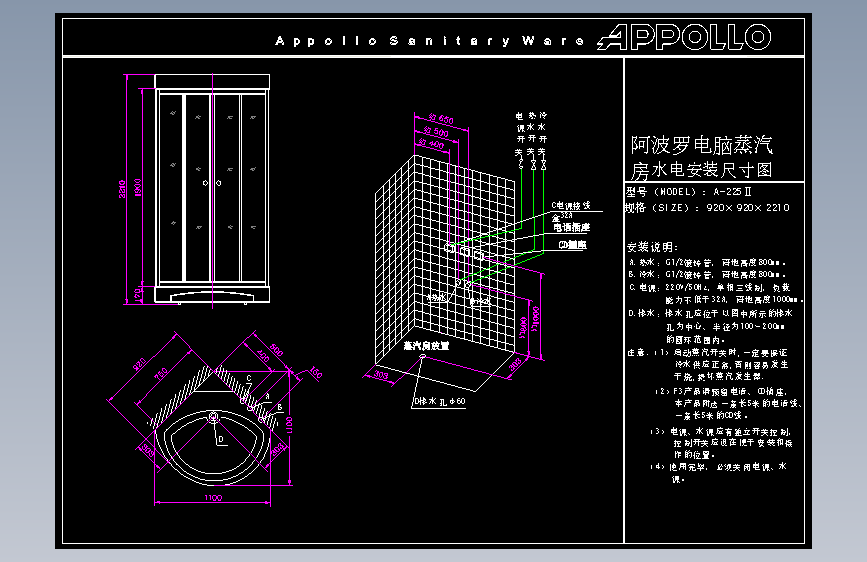Click the right 303 dimension under isometric view
This screenshot has height=562, width=867.
(x=515, y=365)
